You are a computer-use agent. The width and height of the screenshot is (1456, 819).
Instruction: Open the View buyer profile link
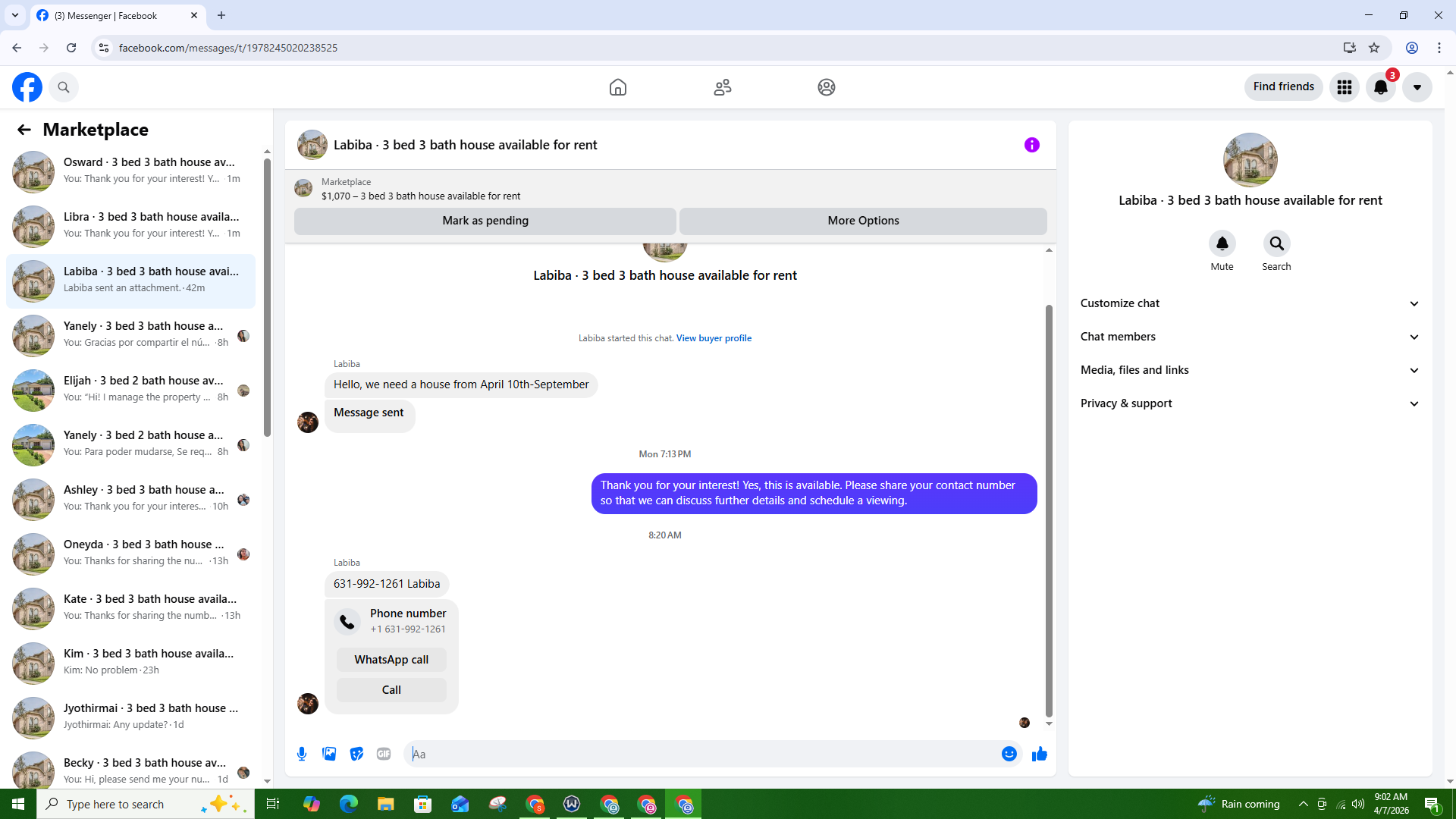click(x=714, y=338)
